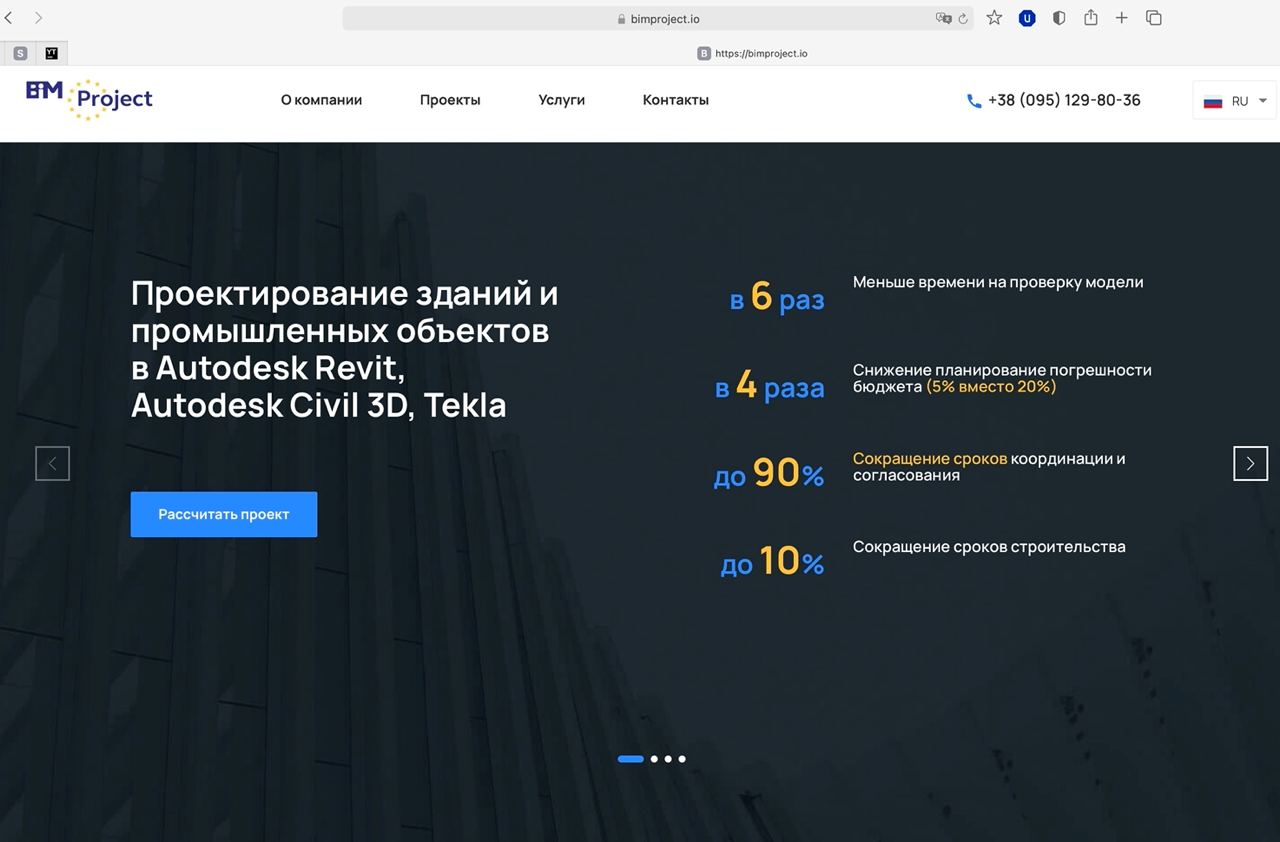Click the yellow text (5% вместо 20%)

(991, 386)
